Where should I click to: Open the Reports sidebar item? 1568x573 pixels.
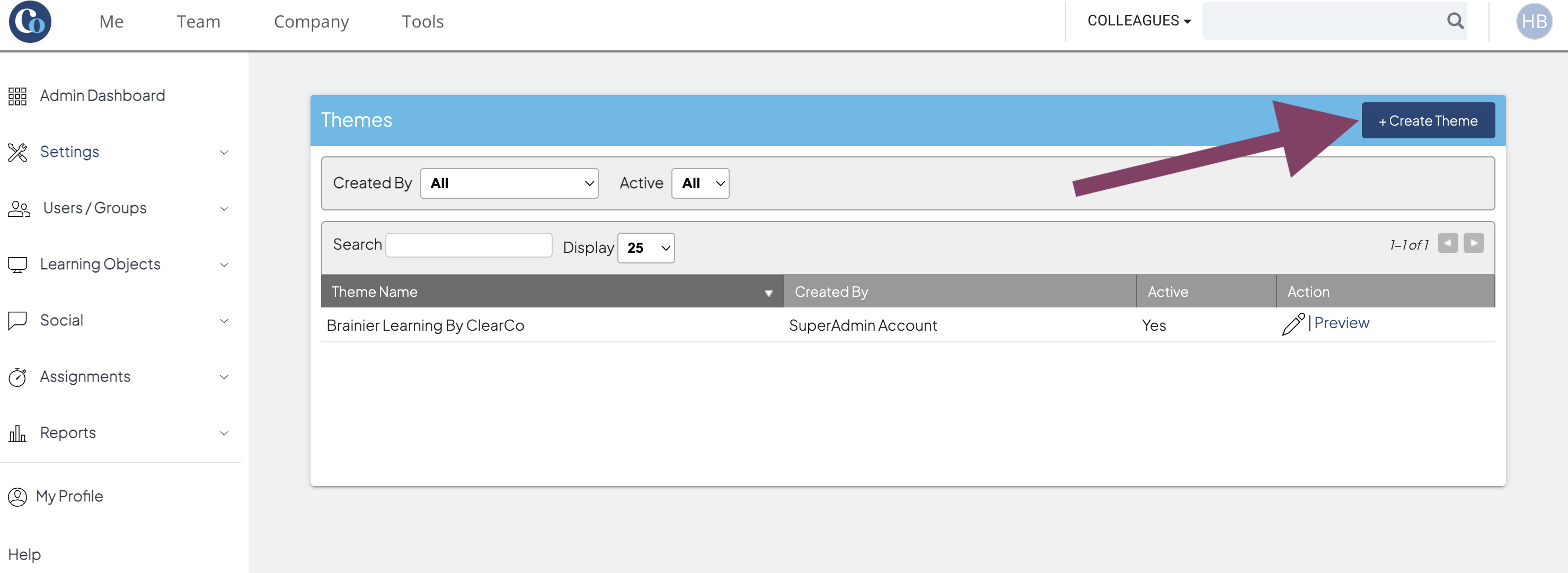point(68,434)
